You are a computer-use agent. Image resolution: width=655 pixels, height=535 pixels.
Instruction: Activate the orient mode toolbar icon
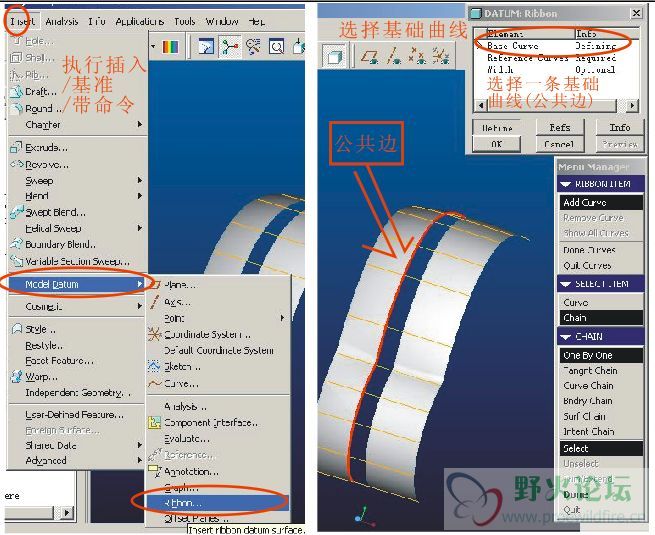254,47
